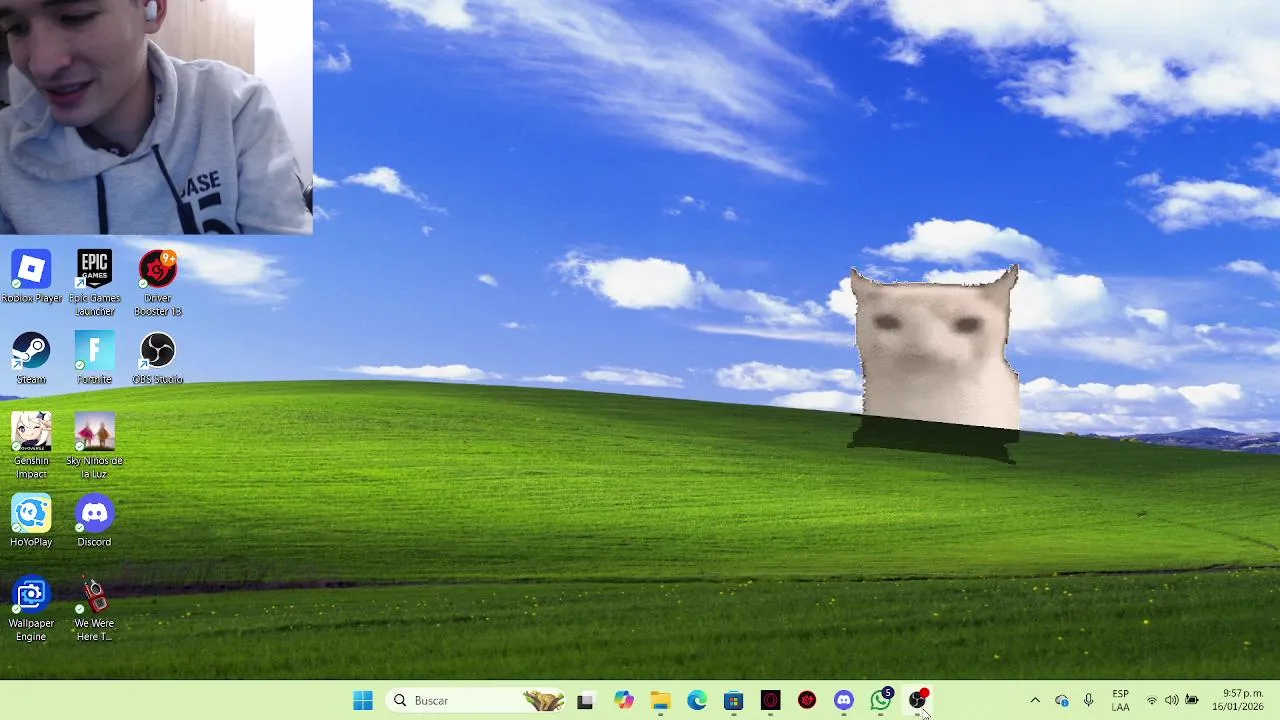Expand the hidden system tray icons
1280x720 pixels.
pyautogui.click(x=1035, y=700)
